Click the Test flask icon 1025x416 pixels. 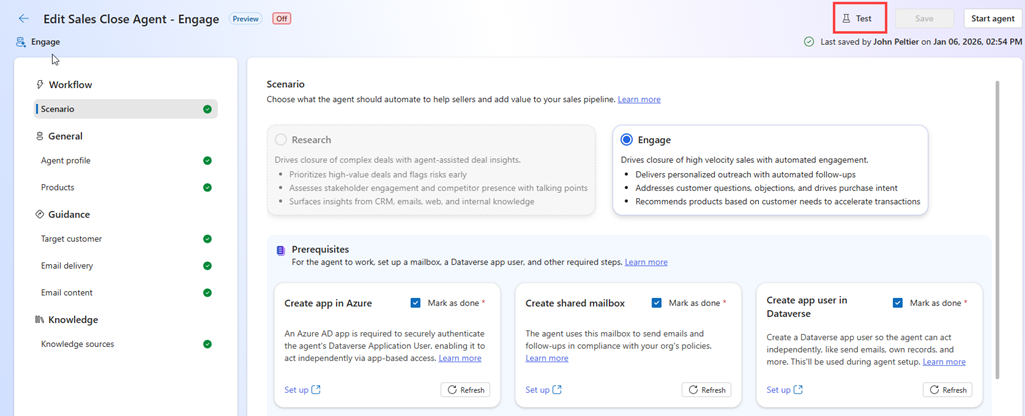pyautogui.click(x=846, y=19)
